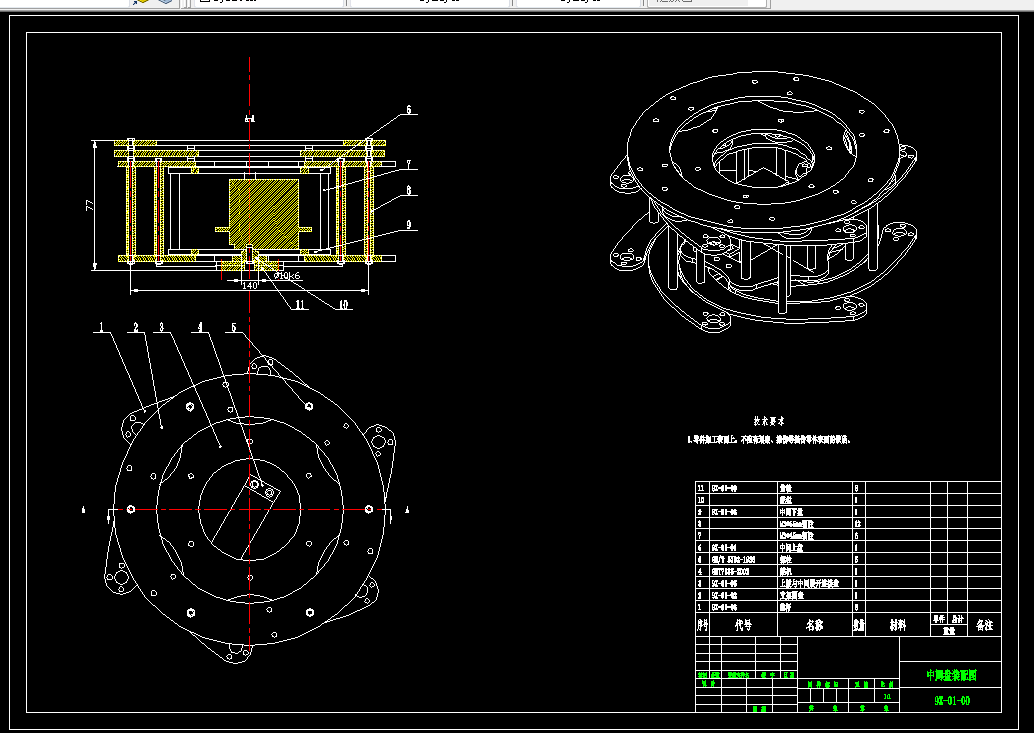
Task: Select the Ø10k6 dimension annotation
Action: [x=288, y=276]
